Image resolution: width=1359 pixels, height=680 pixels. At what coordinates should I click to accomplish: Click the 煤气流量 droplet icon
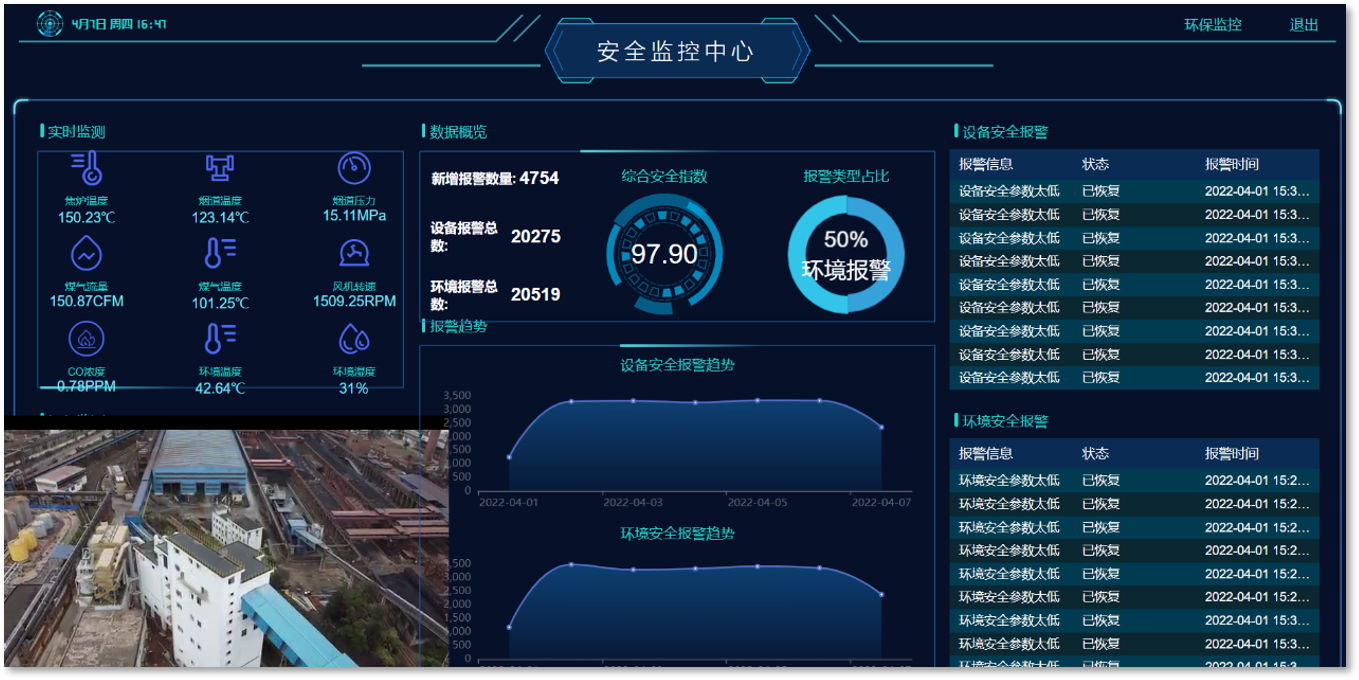tap(87, 254)
